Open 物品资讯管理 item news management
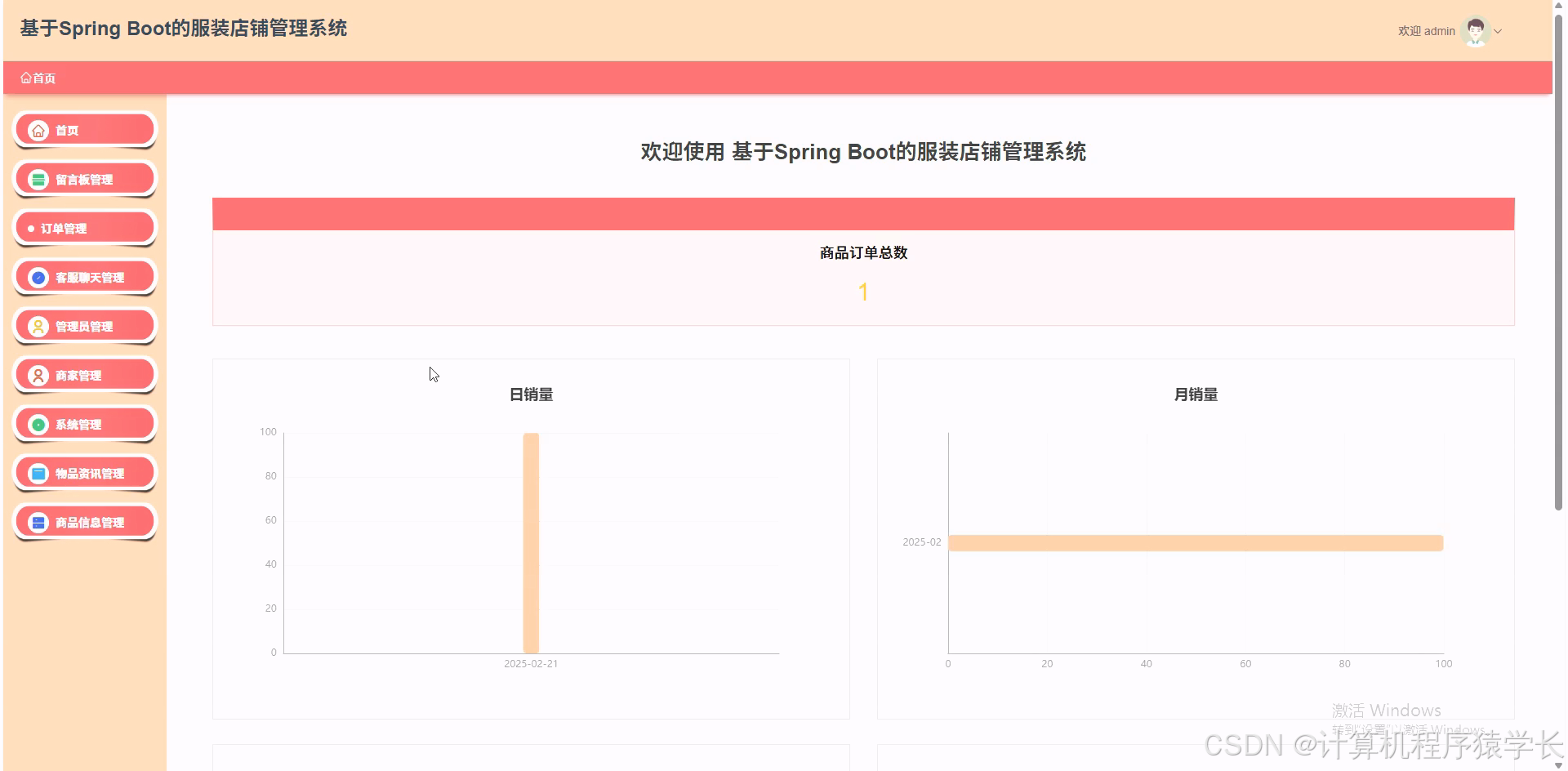 [x=85, y=472]
